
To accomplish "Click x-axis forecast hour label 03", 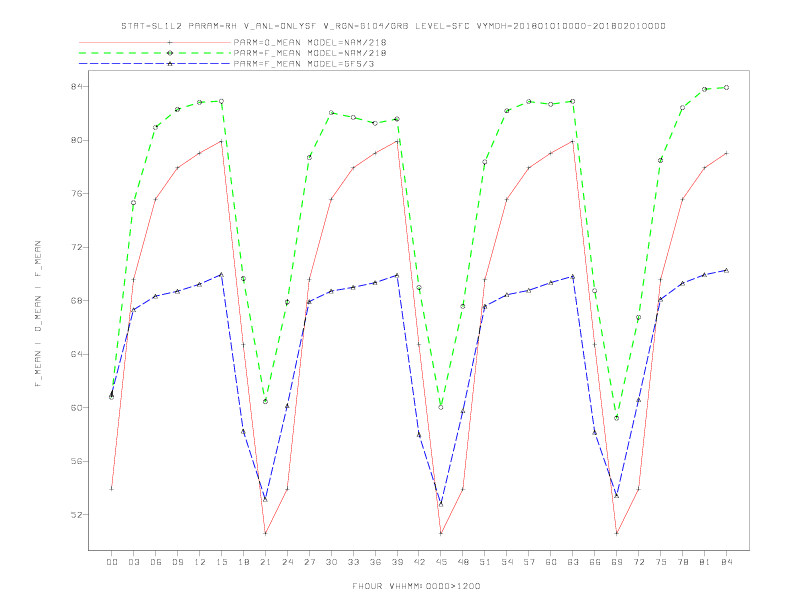I will tap(133, 562).
